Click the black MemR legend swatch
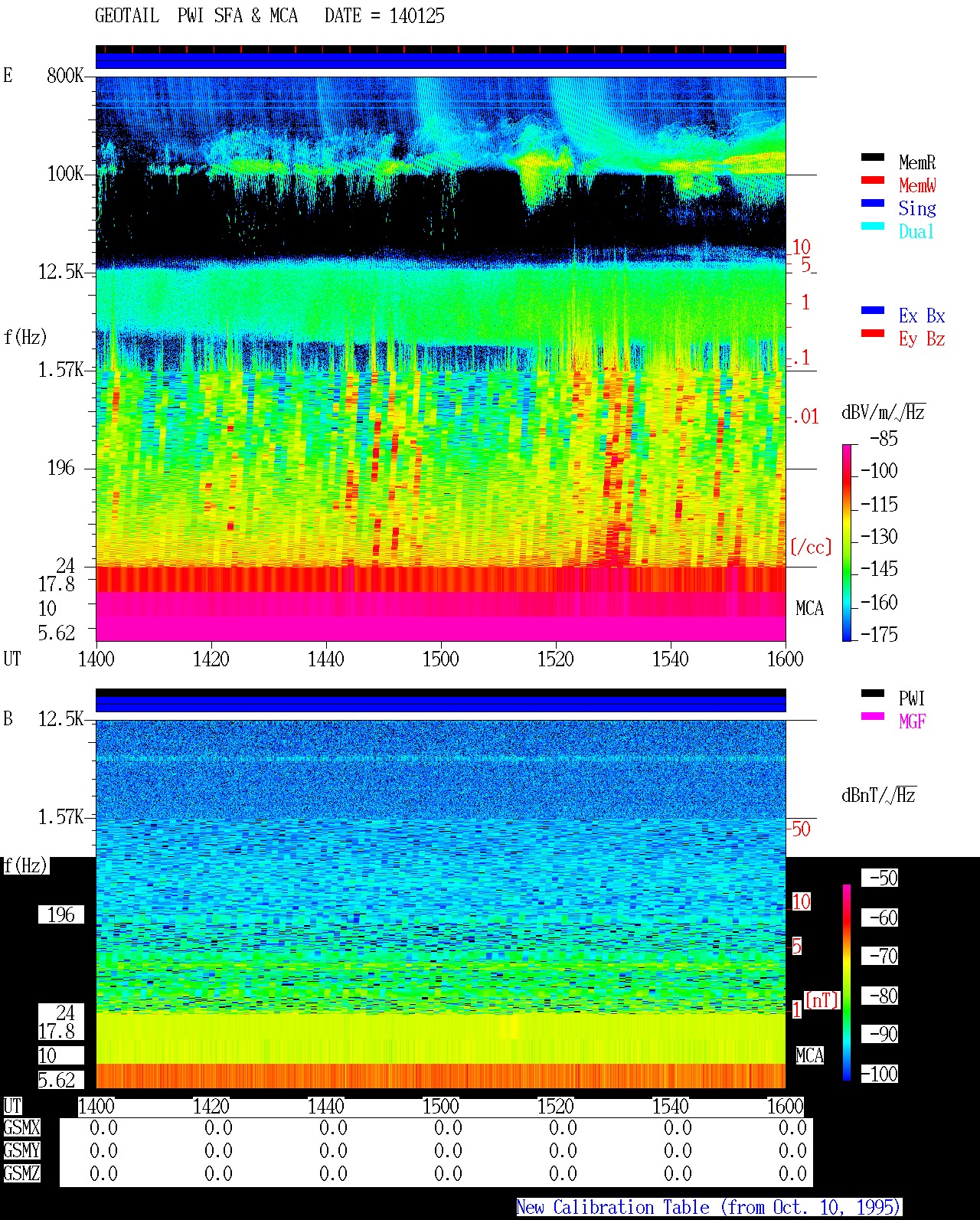Screen dimensions: 980x1220 click(x=873, y=157)
